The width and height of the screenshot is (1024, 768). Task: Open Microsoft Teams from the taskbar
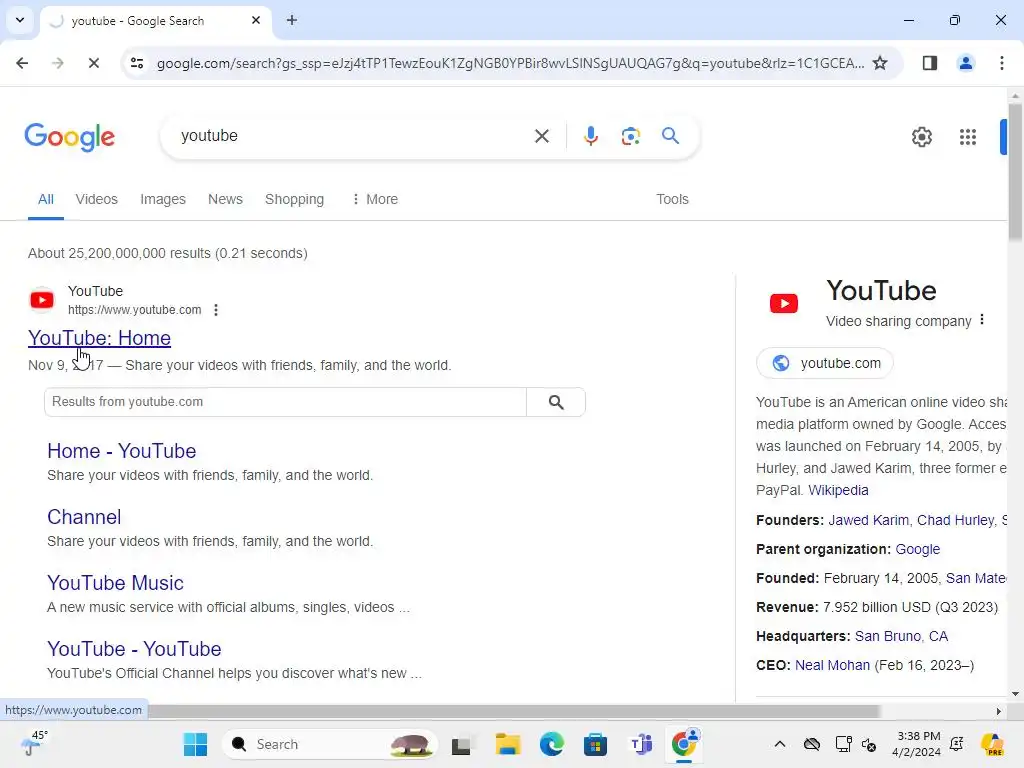[x=641, y=744]
